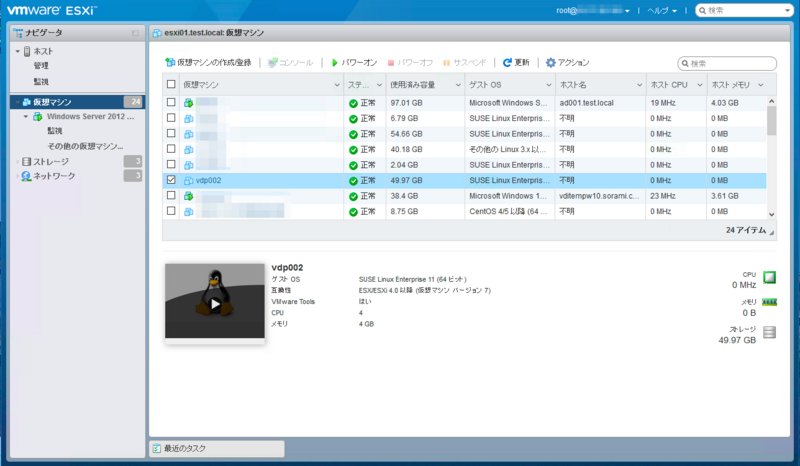Click the top global search field
The image size is (800, 466).
coord(744,10)
